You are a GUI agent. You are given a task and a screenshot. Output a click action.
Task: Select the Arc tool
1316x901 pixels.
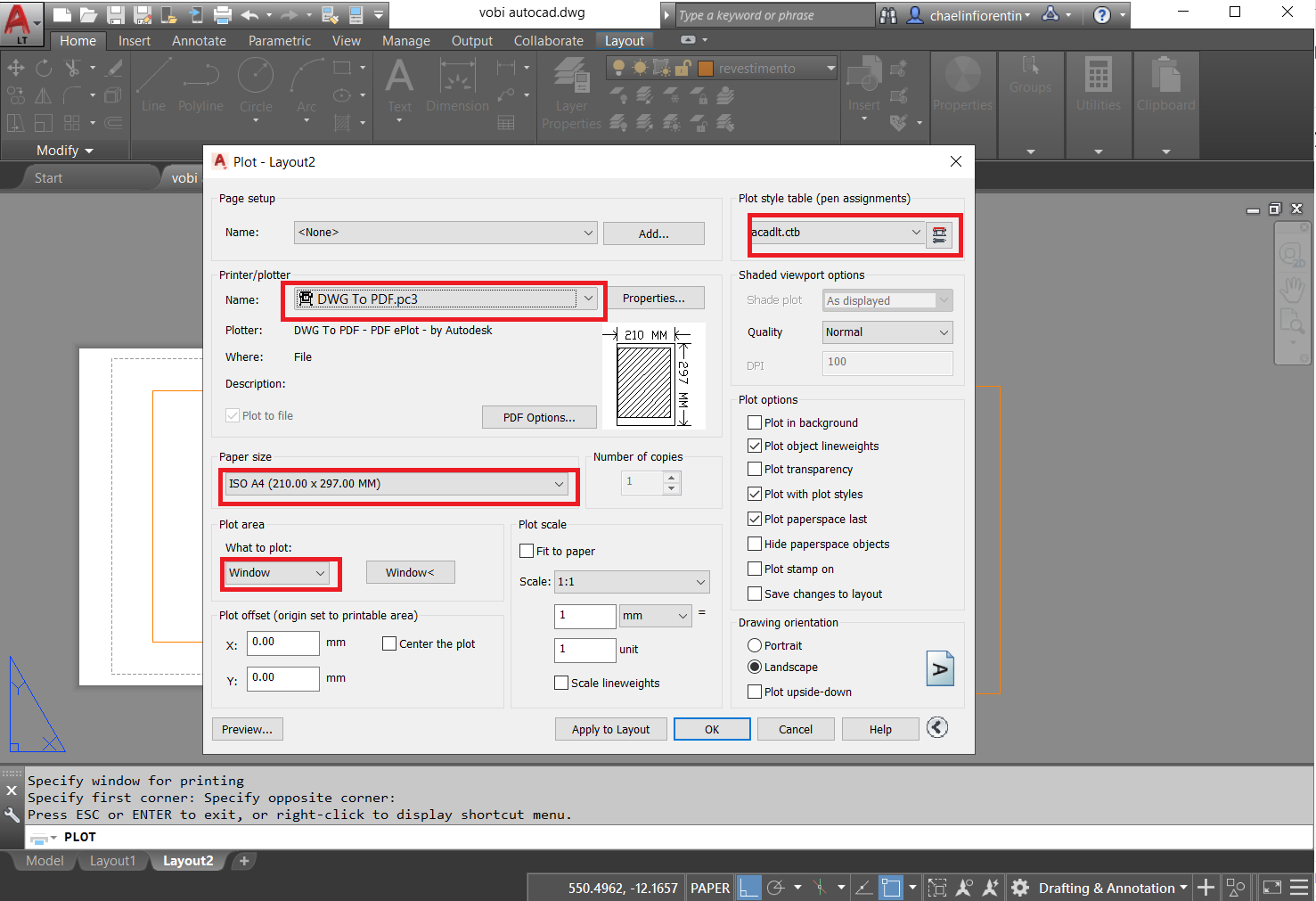pyautogui.click(x=307, y=86)
